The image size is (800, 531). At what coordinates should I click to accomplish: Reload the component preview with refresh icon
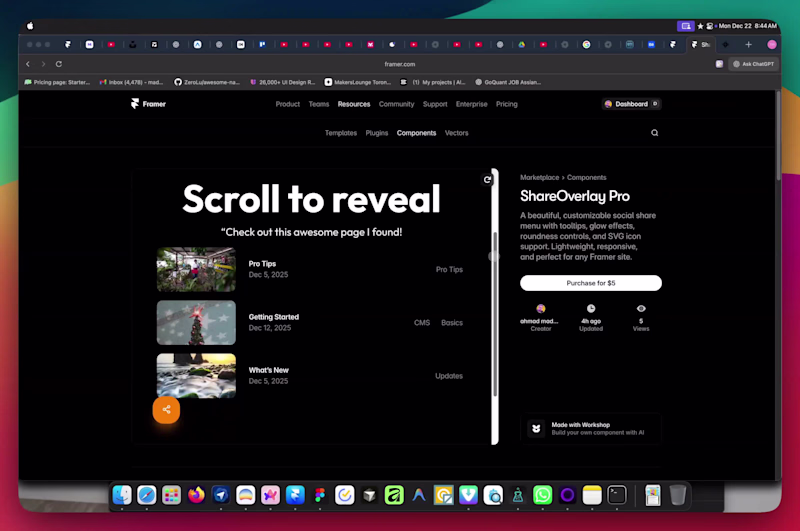487,180
